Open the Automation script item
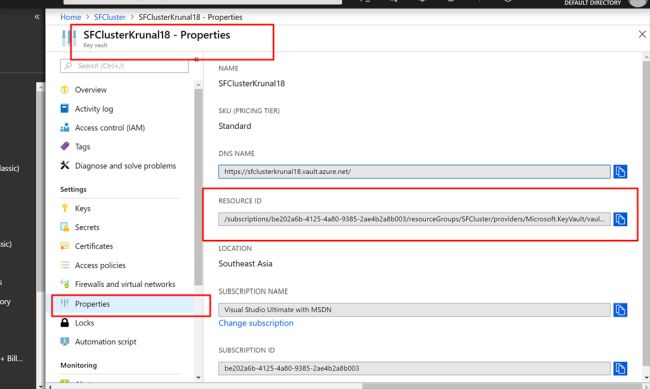Viewport: 650px width, 389px height. click(x=105, y=342)
